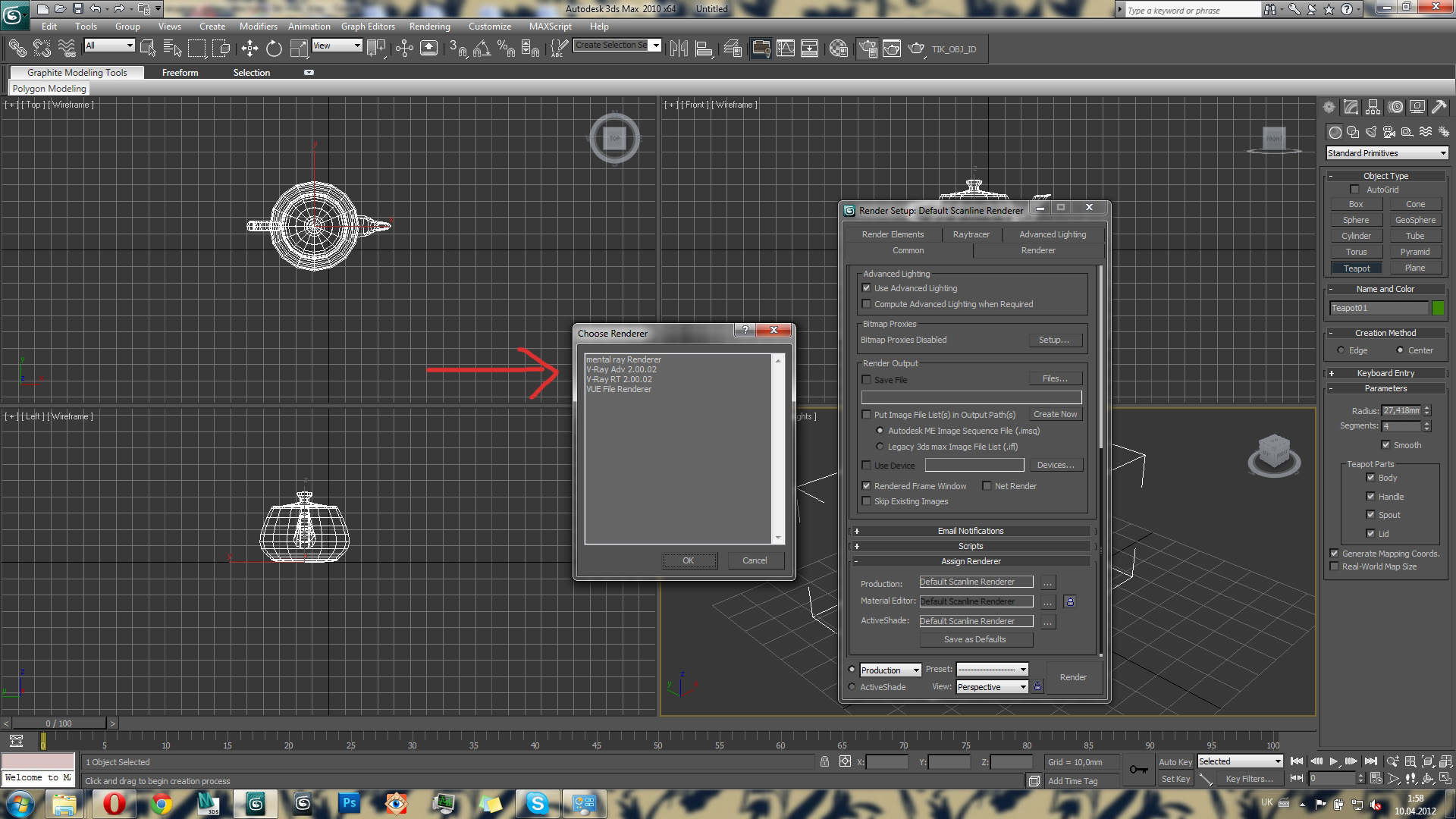The width and height of the screenshot is (1456, 819).
Task: Click the Select by Name icon
Action: tap(172, 49)
